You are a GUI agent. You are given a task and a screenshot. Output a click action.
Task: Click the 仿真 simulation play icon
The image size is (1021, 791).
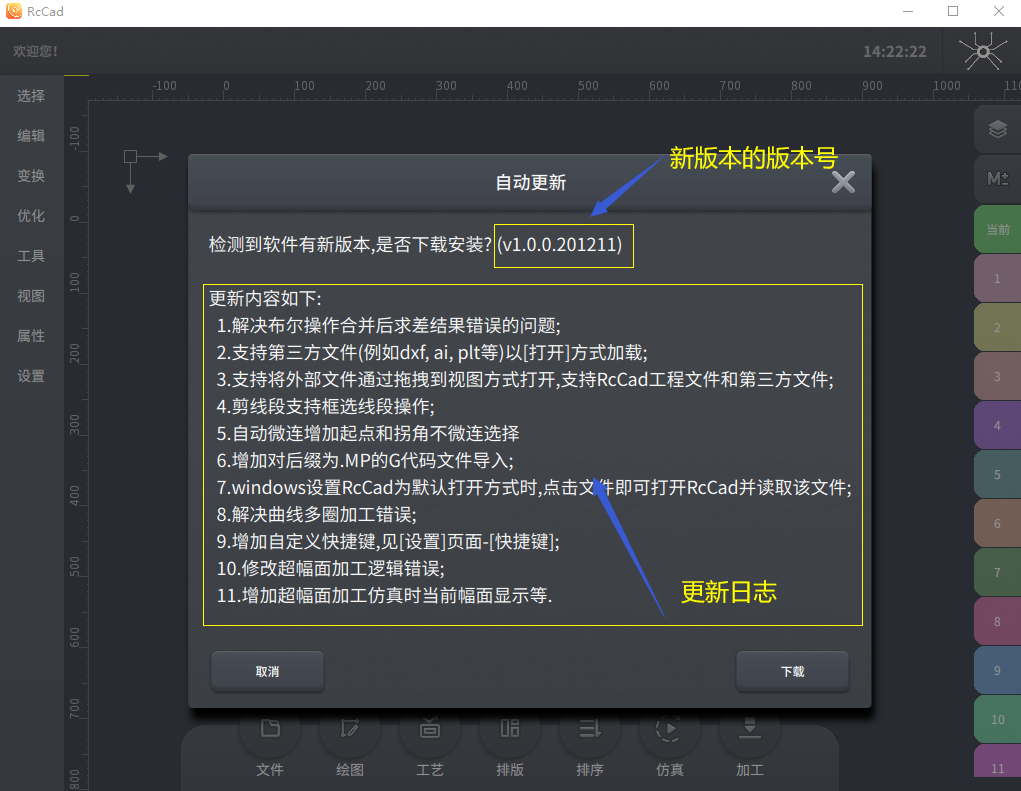point(669,729)
